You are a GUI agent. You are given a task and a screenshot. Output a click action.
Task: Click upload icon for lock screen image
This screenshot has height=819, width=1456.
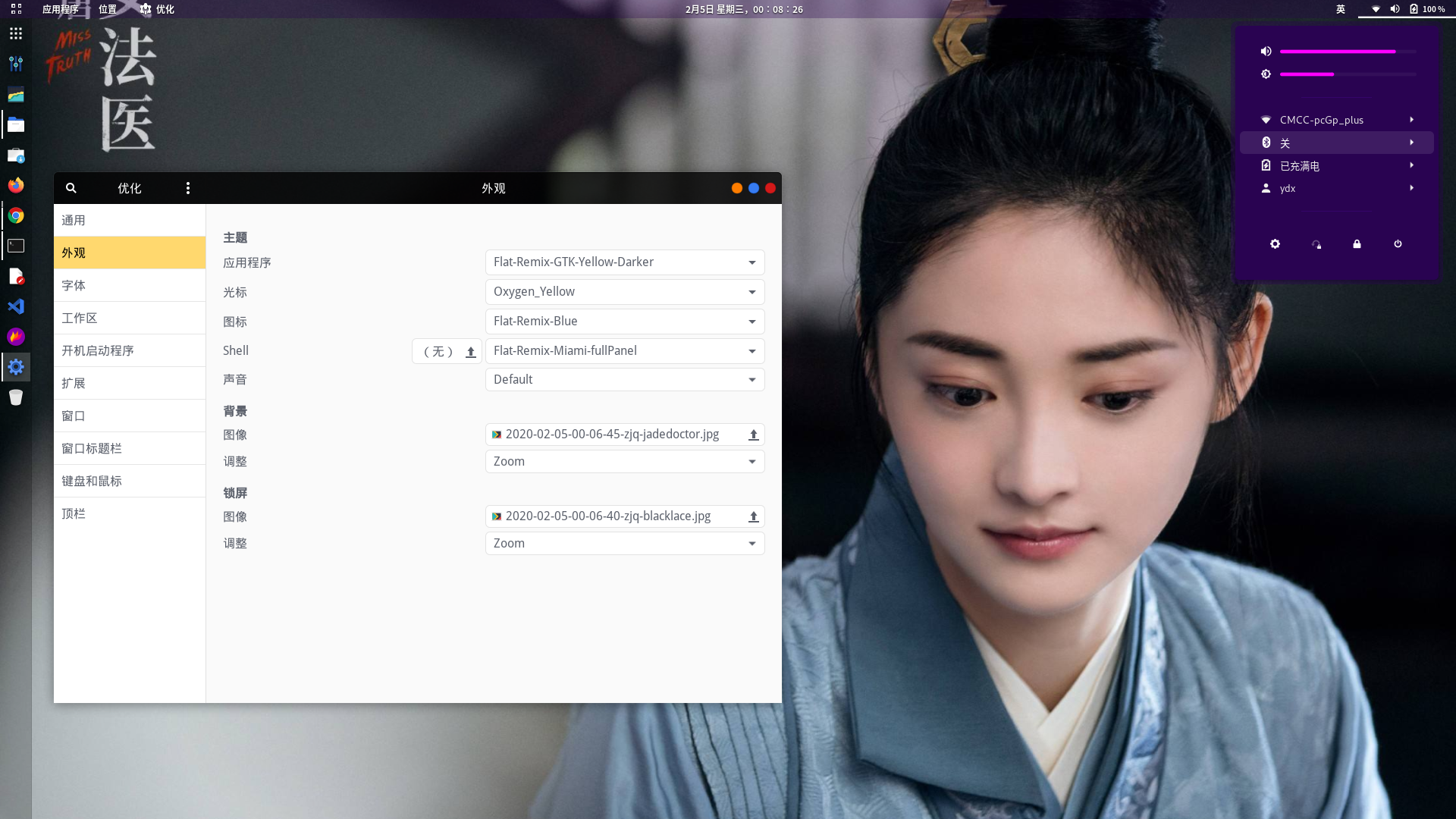tap(753, 516)
